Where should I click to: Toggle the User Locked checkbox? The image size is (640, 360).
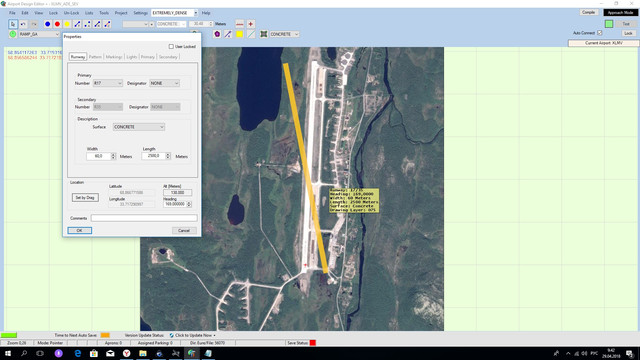coord(171,47)
